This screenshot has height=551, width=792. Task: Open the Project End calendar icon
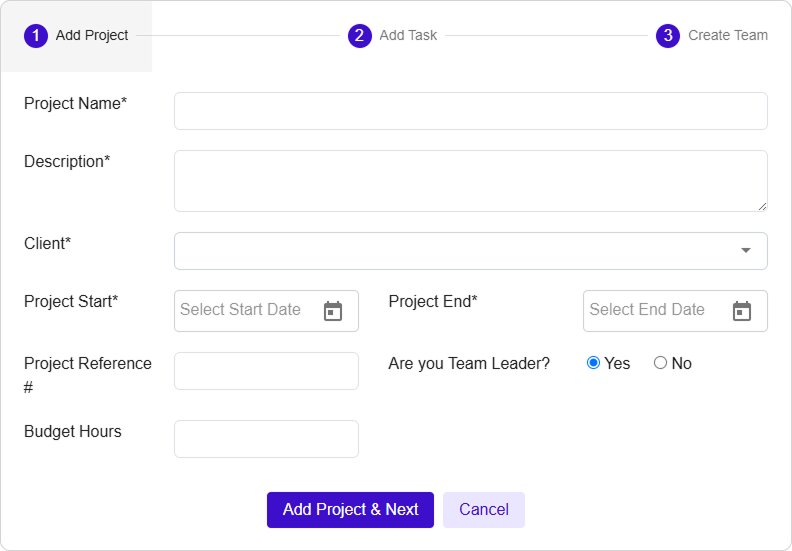pos(741,311)
